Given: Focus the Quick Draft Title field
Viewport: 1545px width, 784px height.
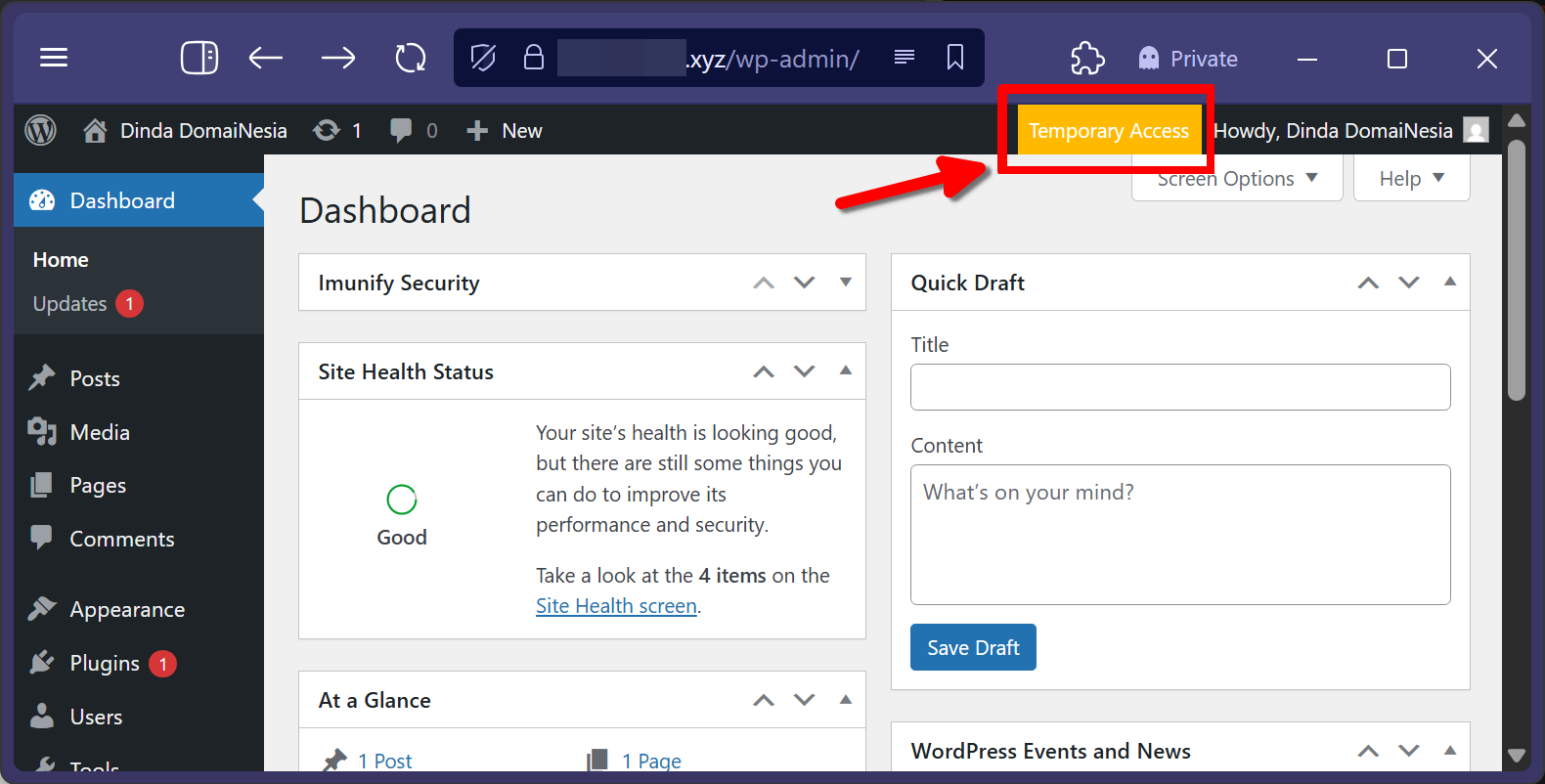Looking at the screenshot, I should [x=1180, y=387].
